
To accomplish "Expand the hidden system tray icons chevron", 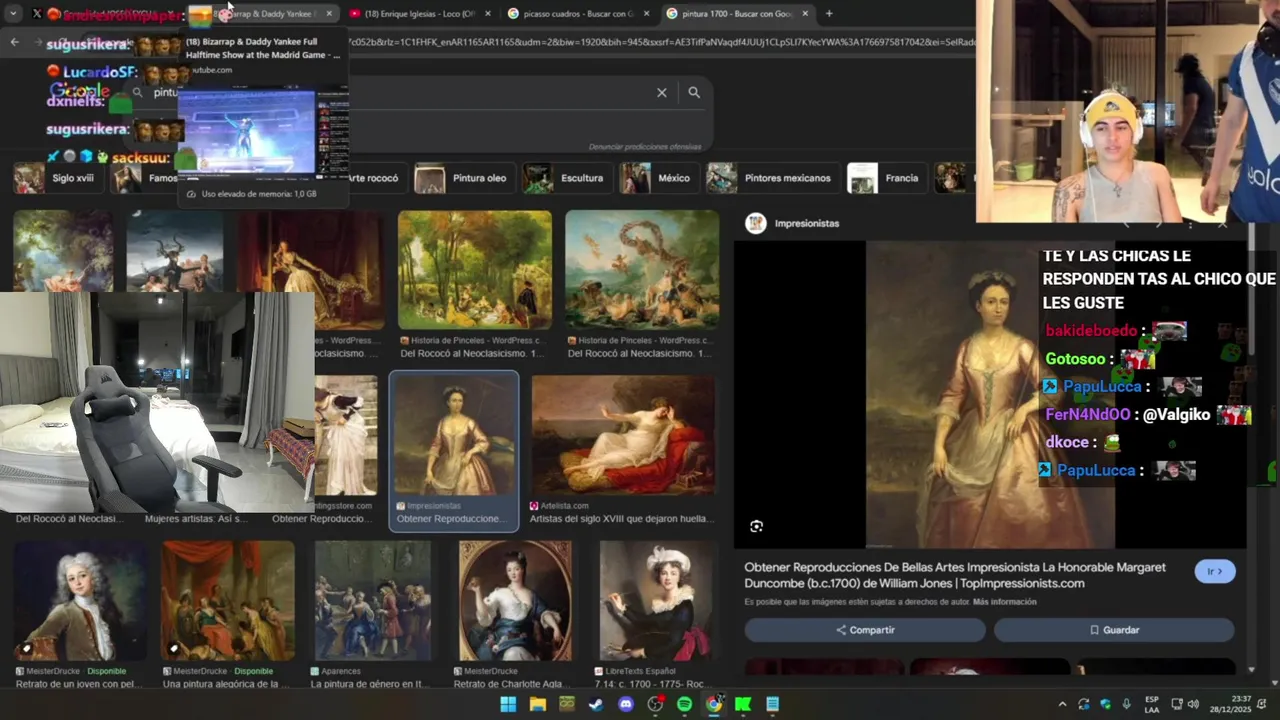I will 1062,704.
